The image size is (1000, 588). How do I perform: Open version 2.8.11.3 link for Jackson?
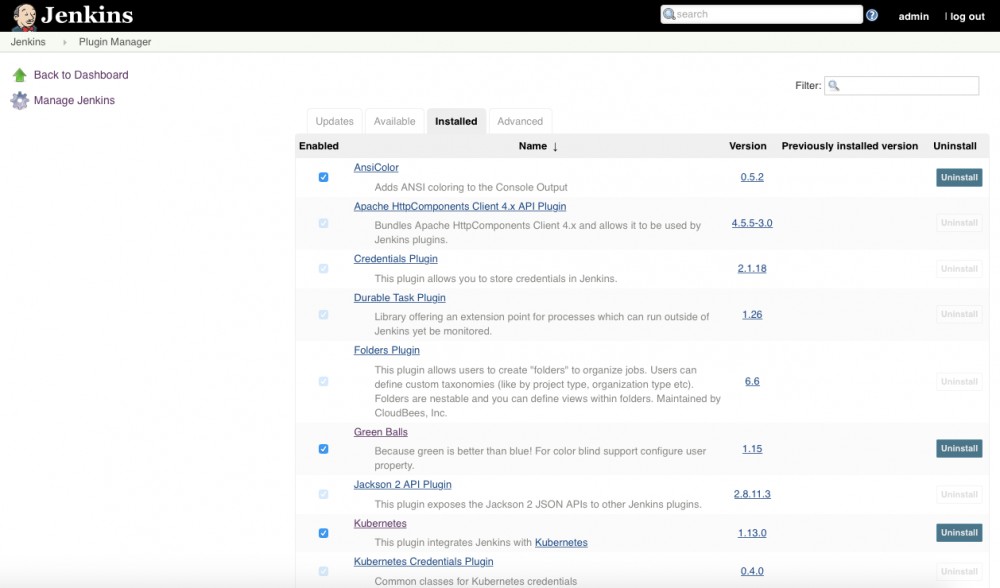[x=751, y=494]
